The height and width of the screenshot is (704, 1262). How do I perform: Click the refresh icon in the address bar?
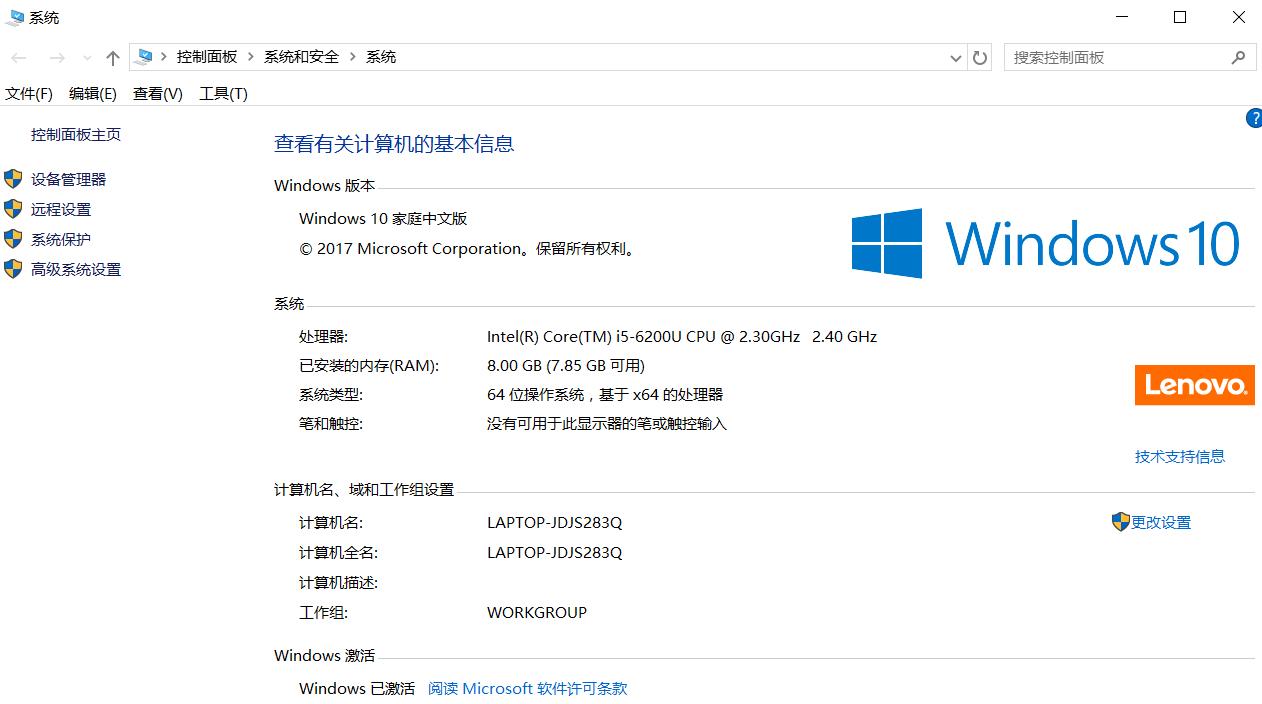[979, 57]
